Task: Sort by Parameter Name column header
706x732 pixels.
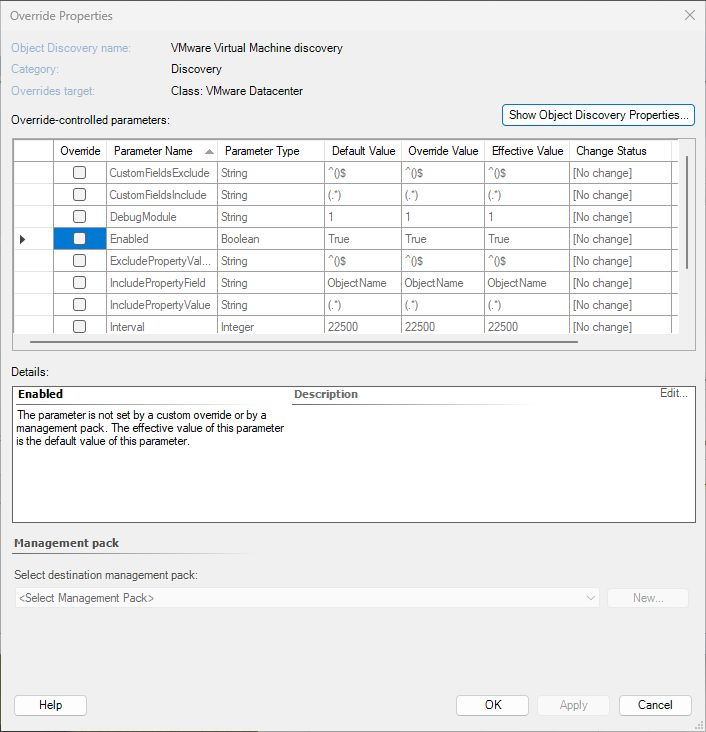Action: 162,151
